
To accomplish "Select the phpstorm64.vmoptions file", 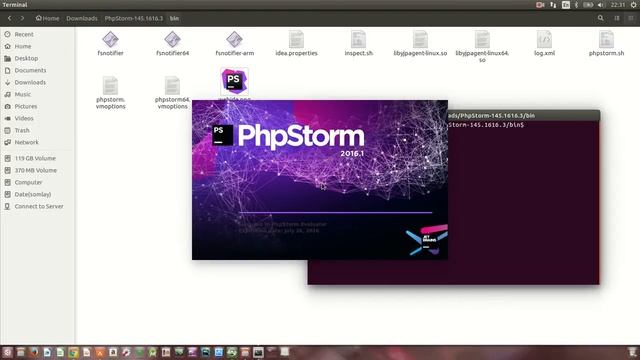I will pyautogui.click(x=172, y=93).
